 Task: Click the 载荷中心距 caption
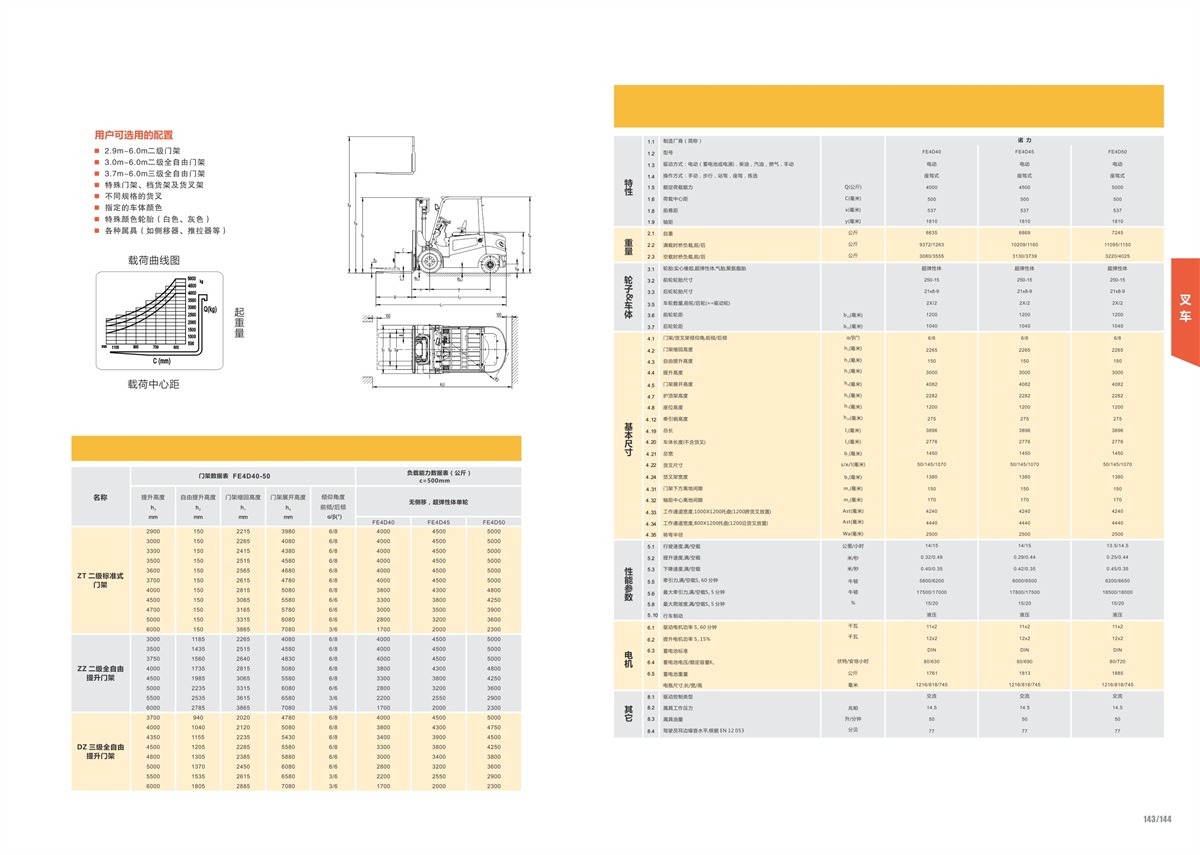coord(154,383)
